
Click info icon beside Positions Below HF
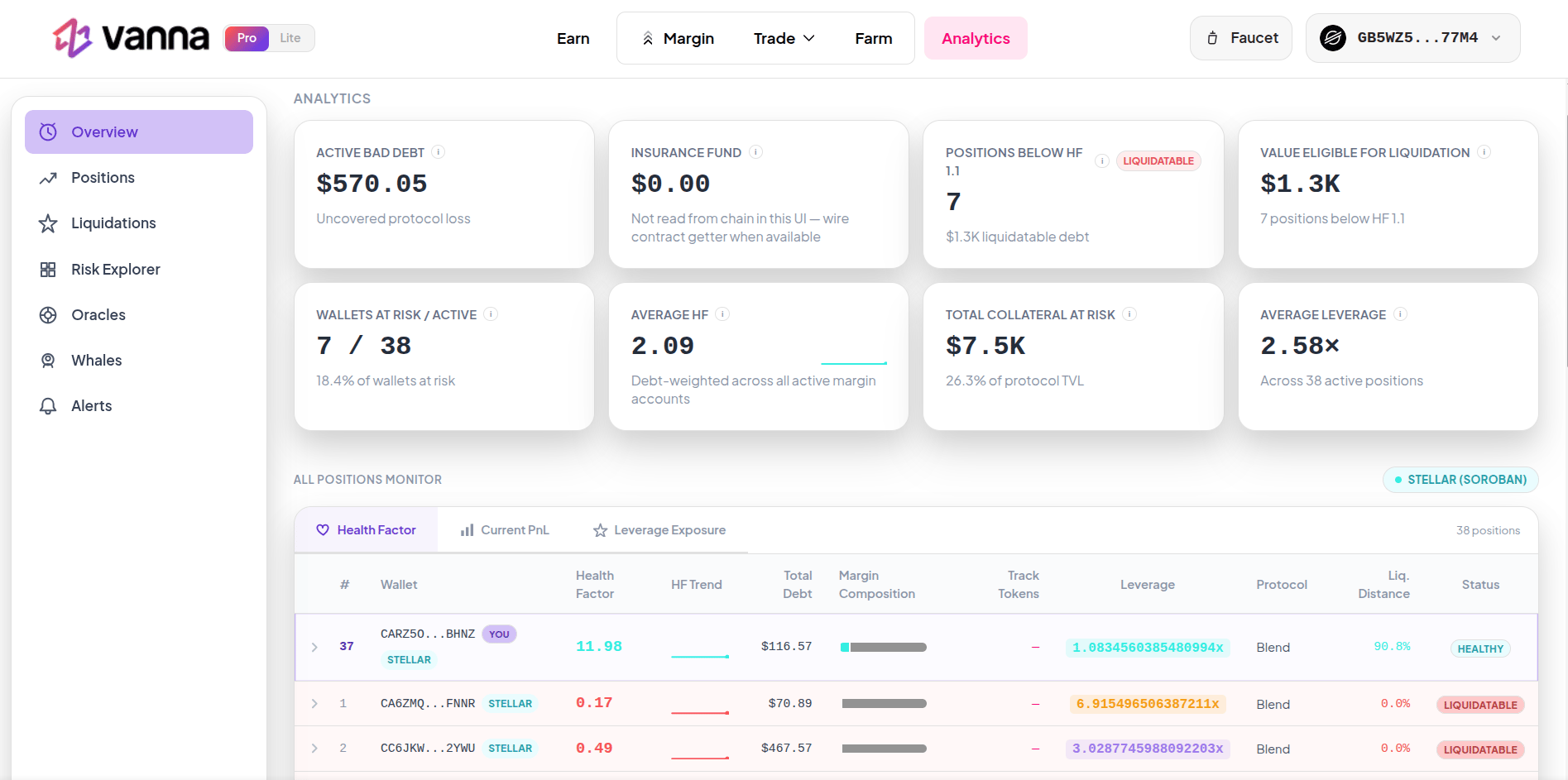point(1102,160)
